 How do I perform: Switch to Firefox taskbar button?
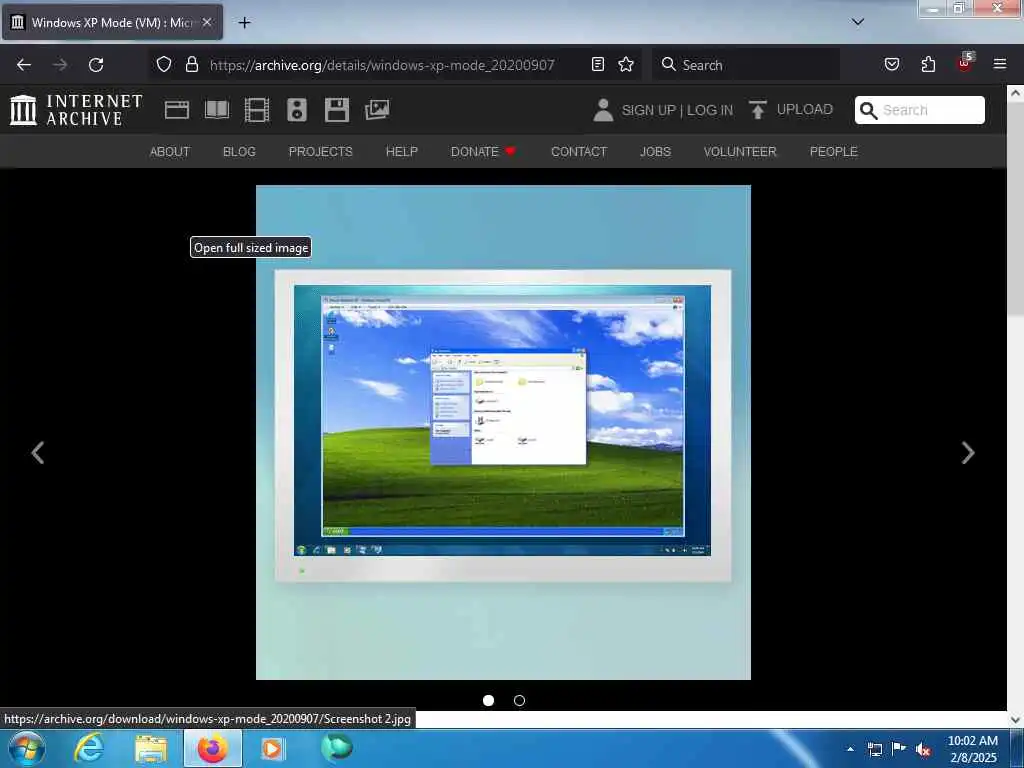point(213,748)
